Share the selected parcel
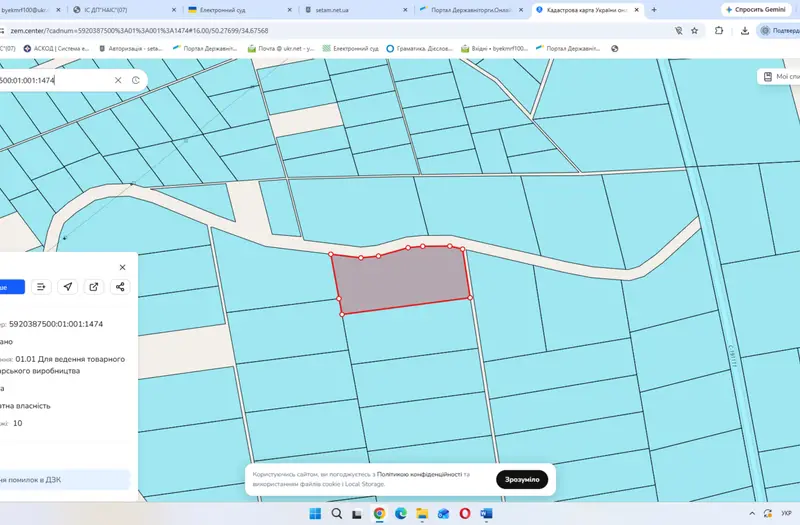This screenshot has height=525, width=800. tap(120, 287)
